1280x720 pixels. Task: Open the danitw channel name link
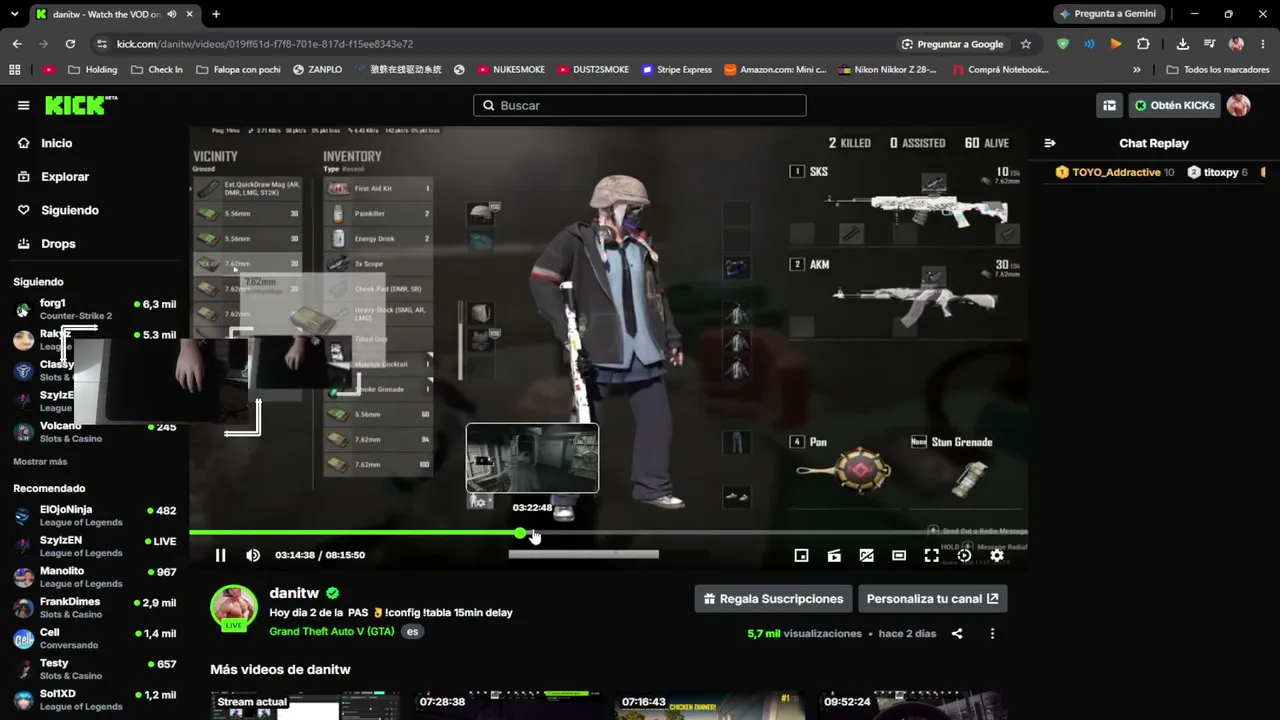click(294, 593)
